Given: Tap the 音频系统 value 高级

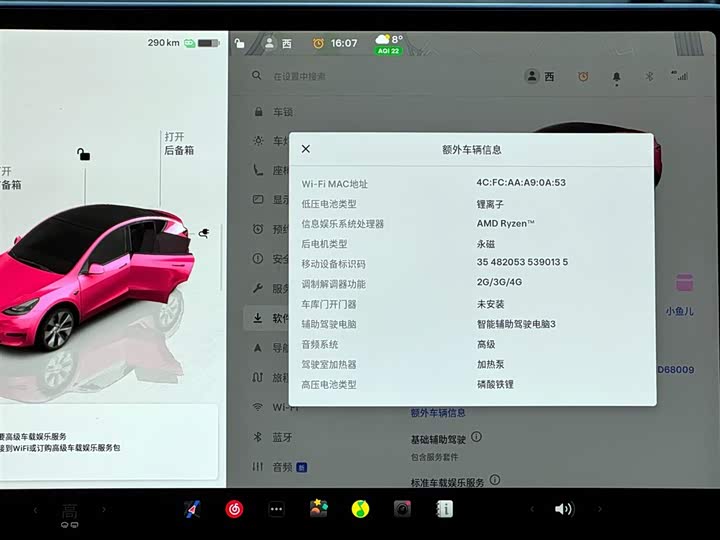Looking at the screenshot, I should (486, 344).
